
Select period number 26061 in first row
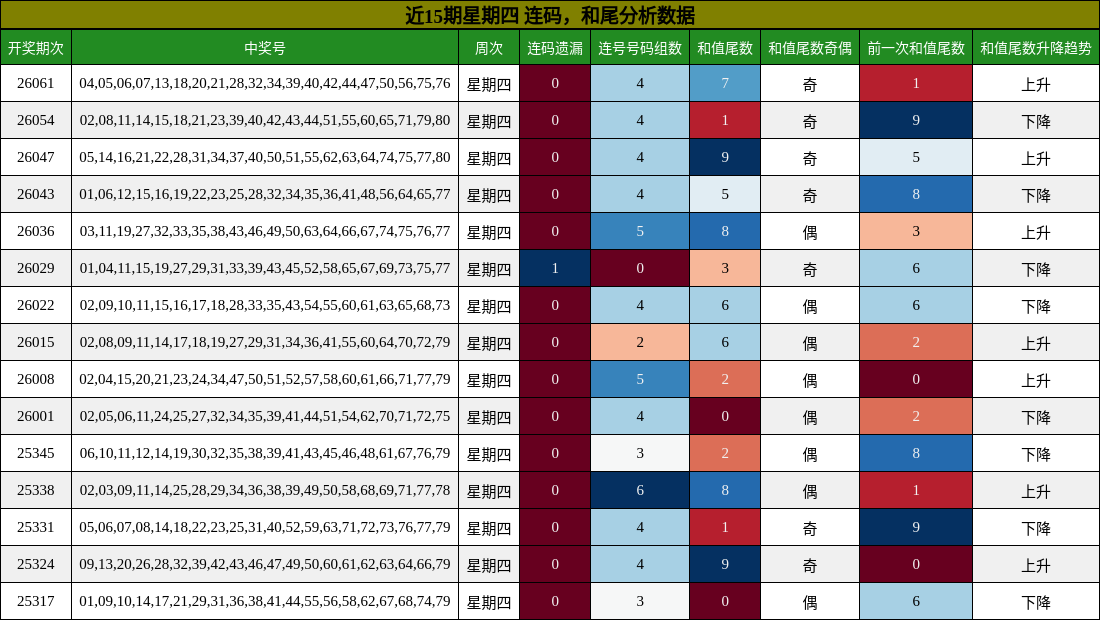[37, 85]
